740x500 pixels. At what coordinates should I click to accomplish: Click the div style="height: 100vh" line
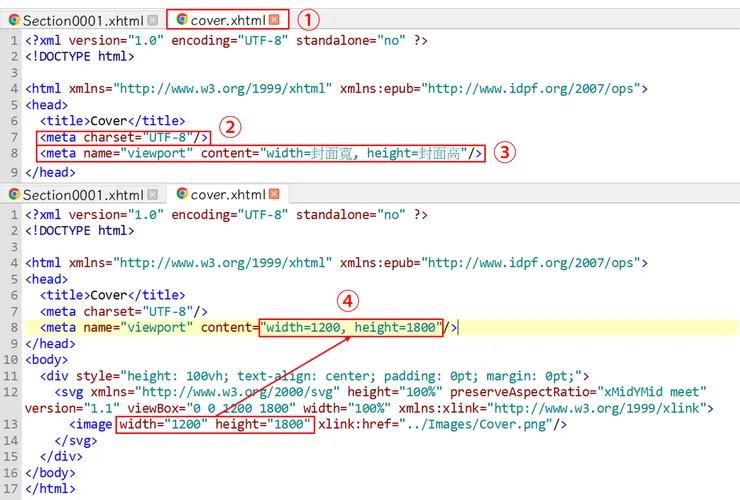tap(314, 376)
